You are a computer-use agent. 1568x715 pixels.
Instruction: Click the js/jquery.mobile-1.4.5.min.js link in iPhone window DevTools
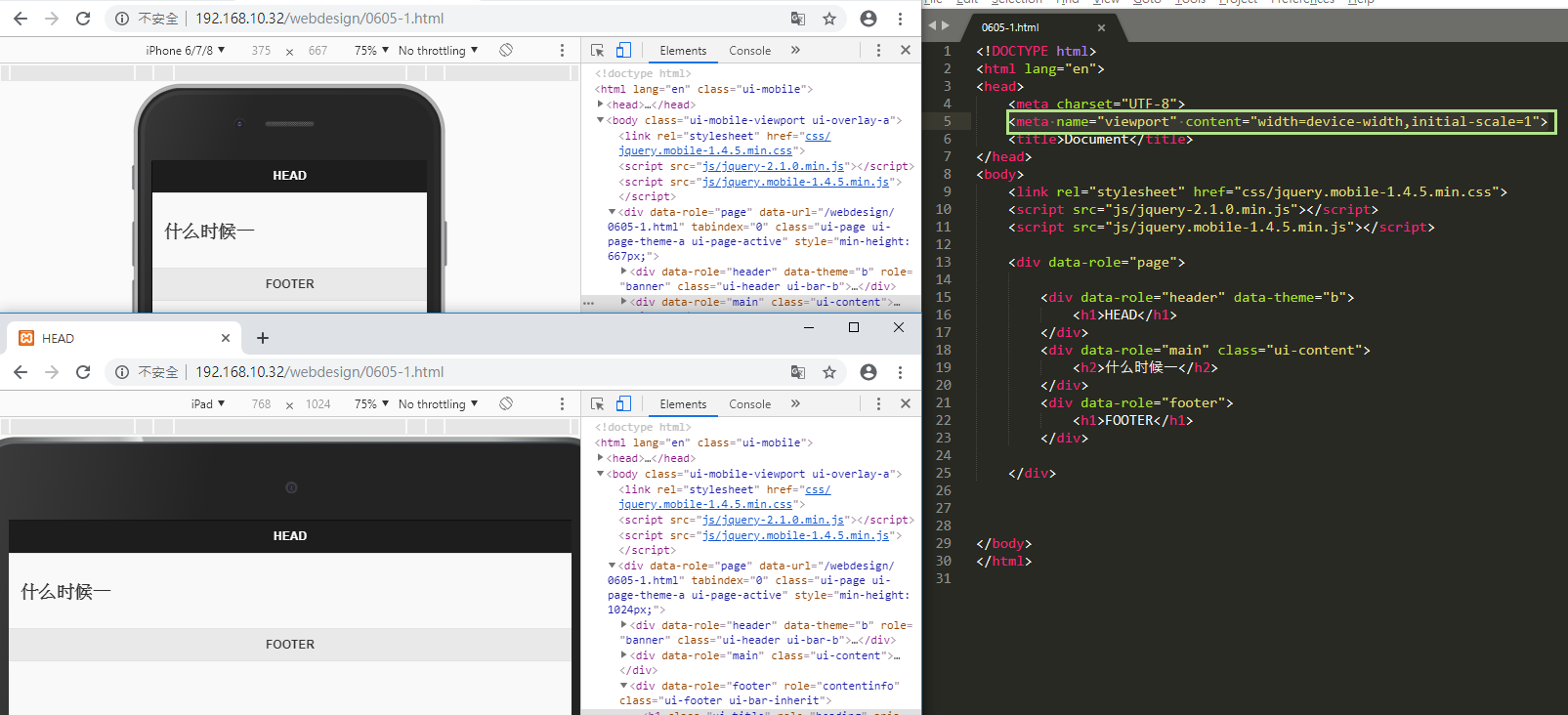(x=795, y=182)
